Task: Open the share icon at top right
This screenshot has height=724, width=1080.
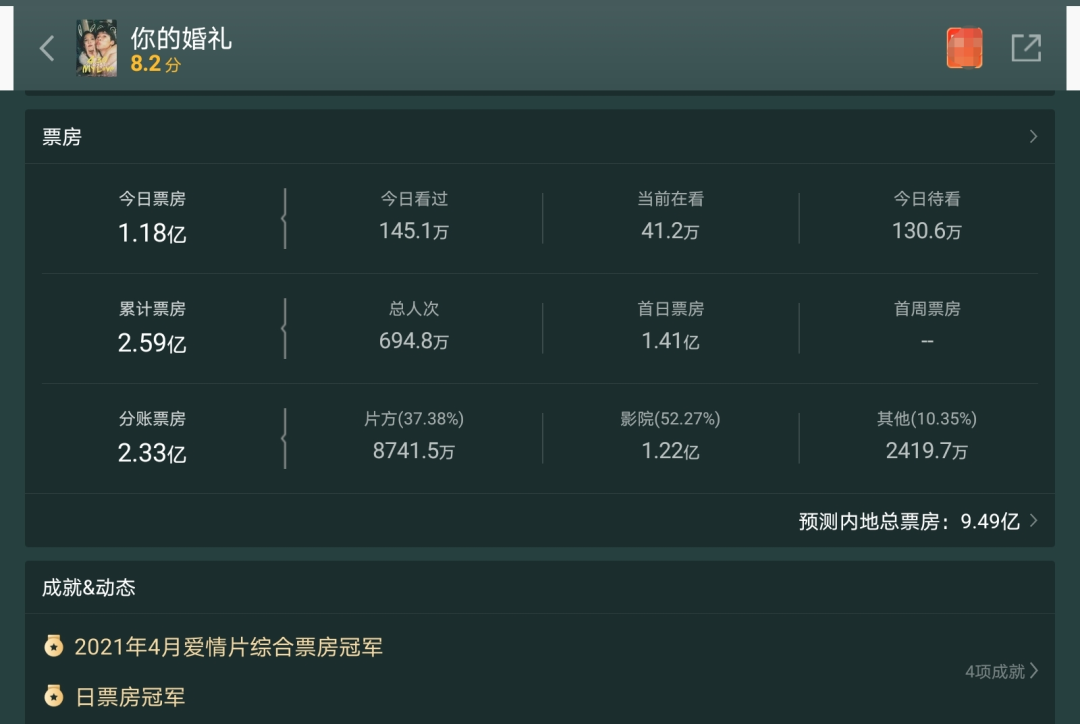Action: [1026, 48]
